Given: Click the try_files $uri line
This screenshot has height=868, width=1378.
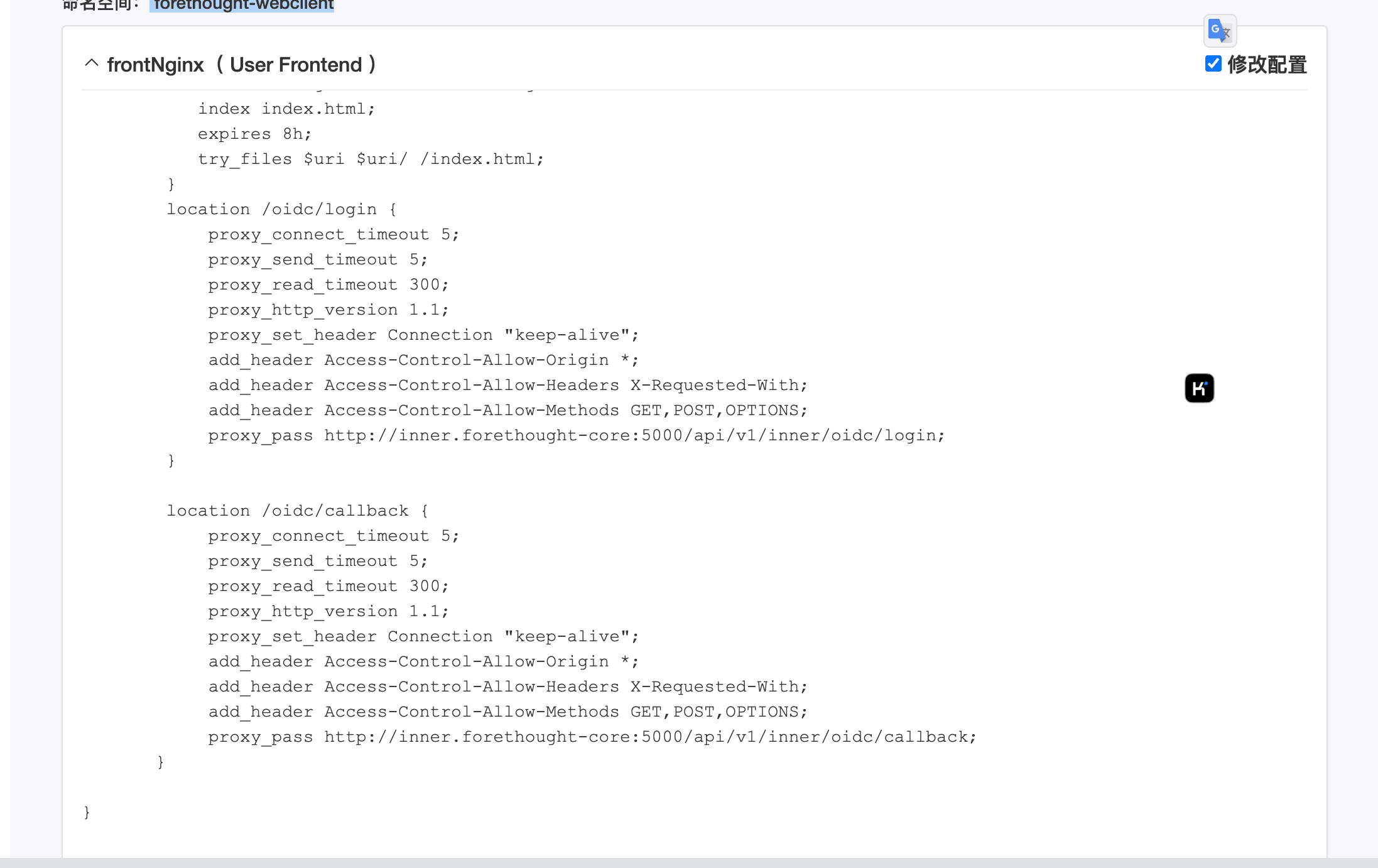Looking at the screenshot, I should [371, 159].
